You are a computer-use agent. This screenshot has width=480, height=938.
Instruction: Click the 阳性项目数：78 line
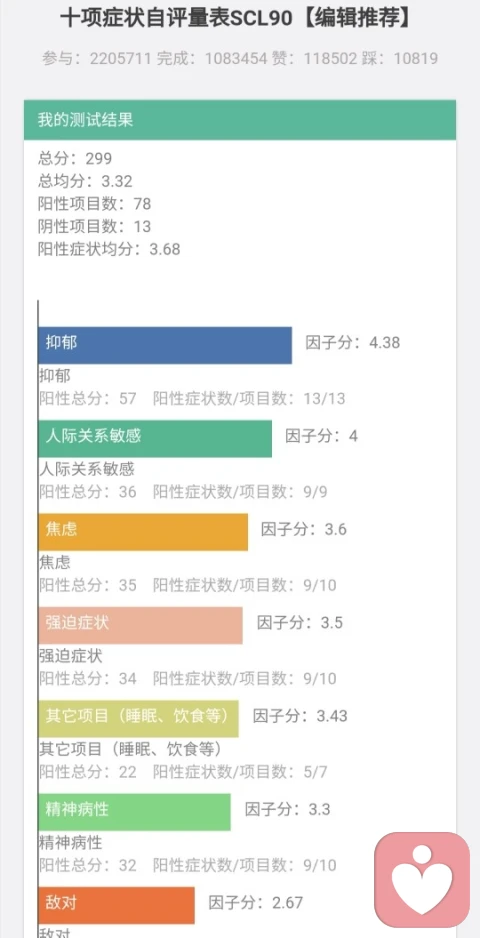pos(95,204)
